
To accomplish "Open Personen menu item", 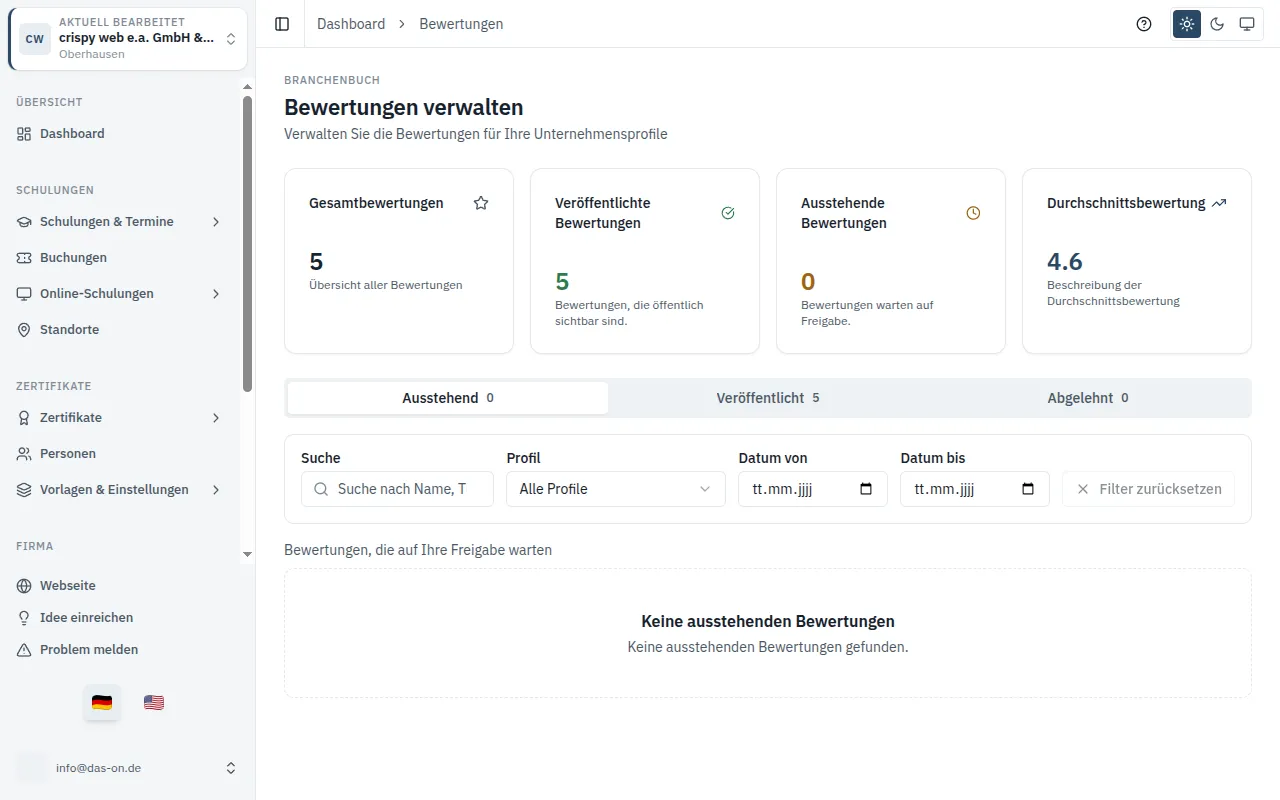I will click(120, 454).
